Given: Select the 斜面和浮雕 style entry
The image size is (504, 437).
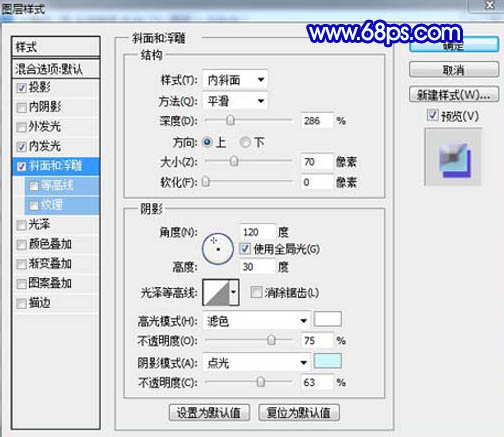Looking at the screenshot, I should click(56, 166).
